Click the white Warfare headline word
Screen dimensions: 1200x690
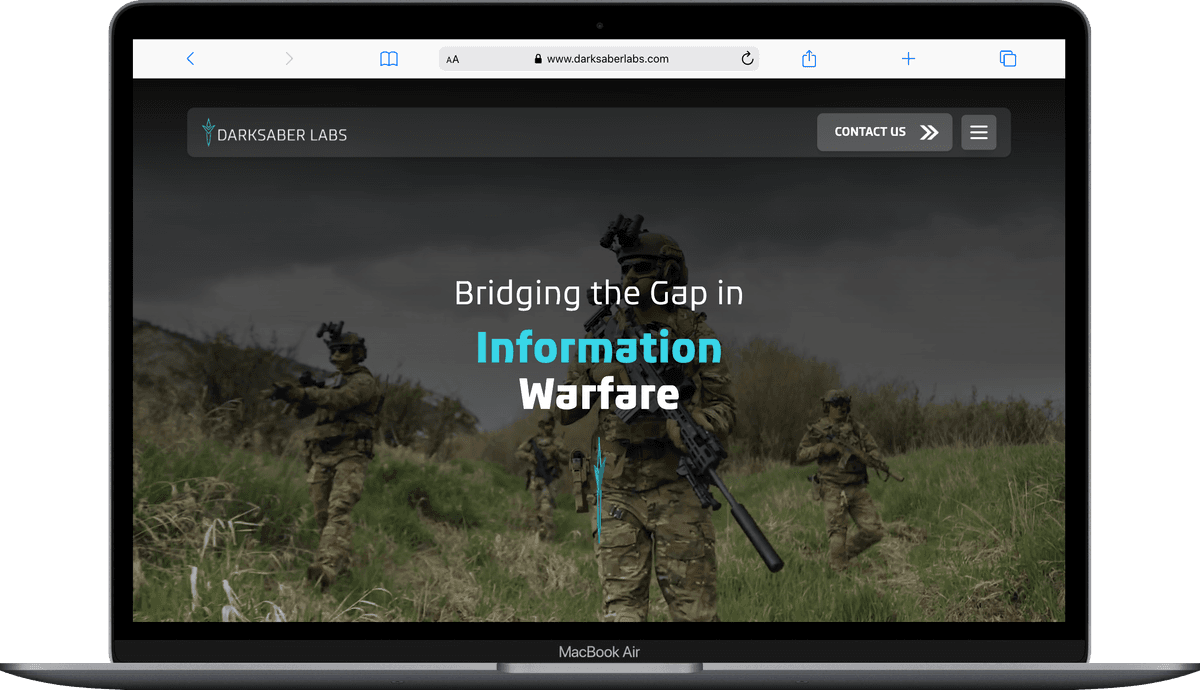click(x=599, y=394)
